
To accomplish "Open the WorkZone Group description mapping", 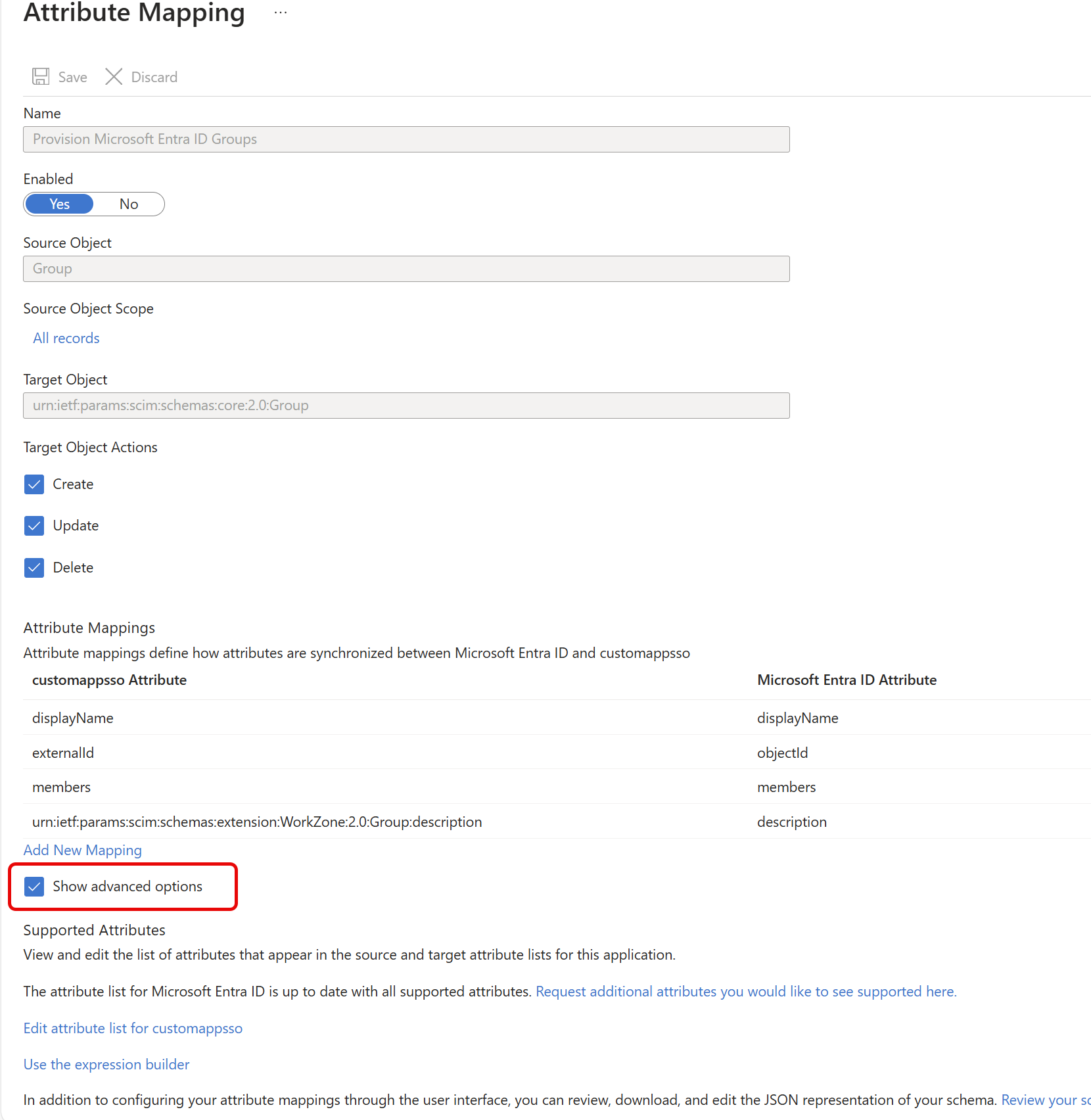I will 257,822.
